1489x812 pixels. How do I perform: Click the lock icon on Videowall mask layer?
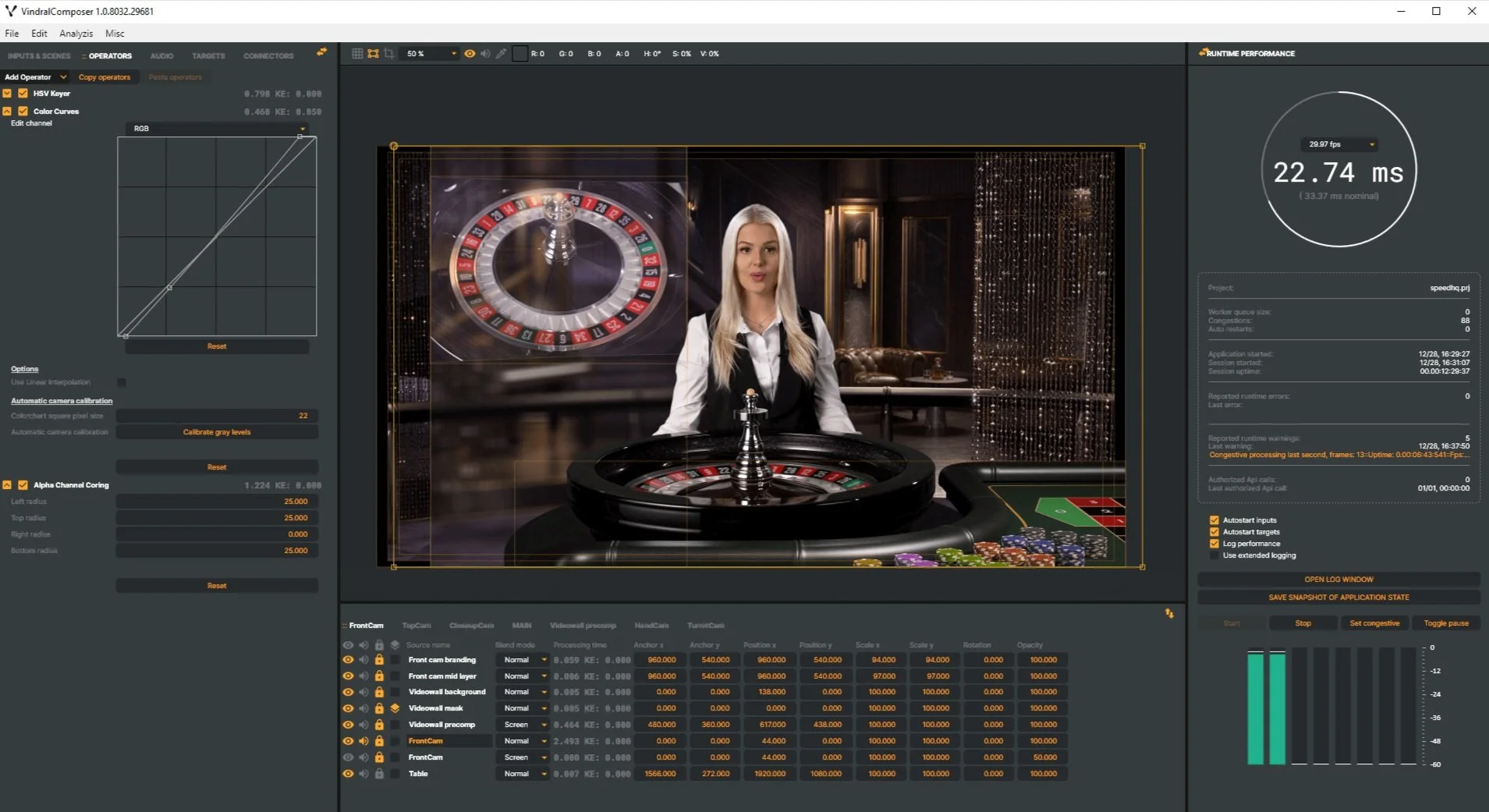point(380,708)
